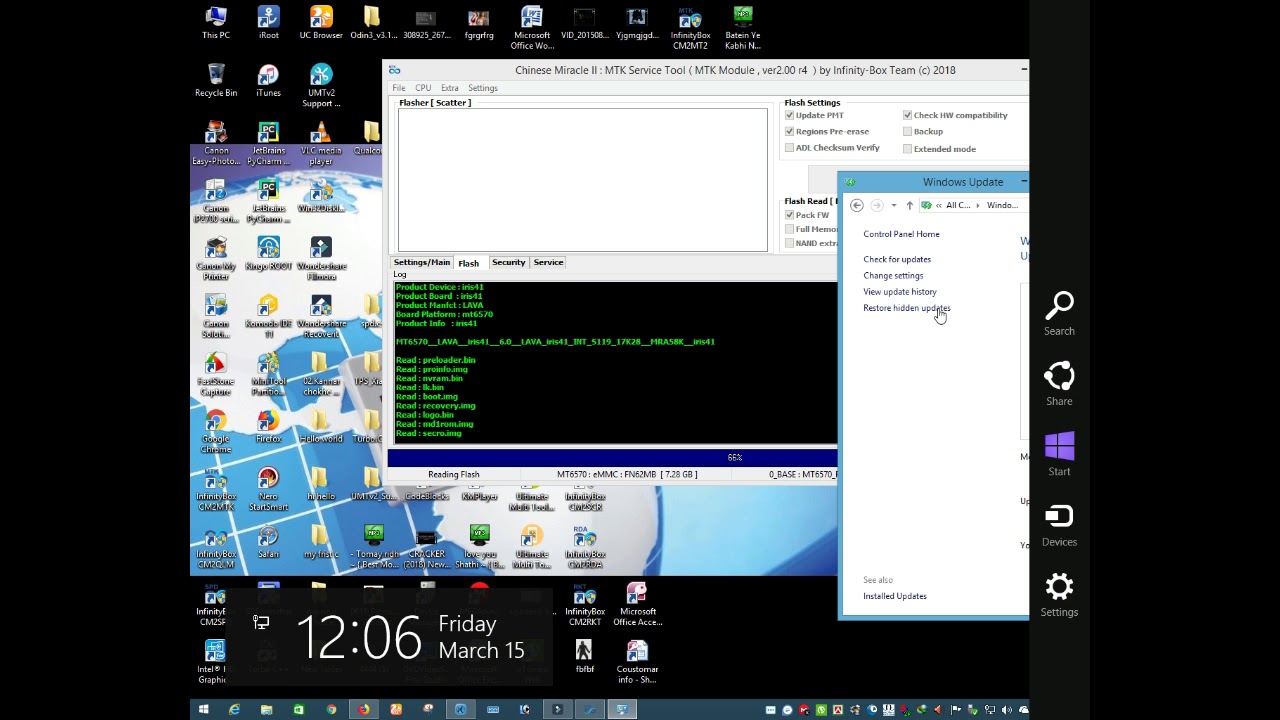The width and height of the screenshot is (1280, 720).
Task: Select FastStone Capture desktop icon
Action: click(216, 374)
